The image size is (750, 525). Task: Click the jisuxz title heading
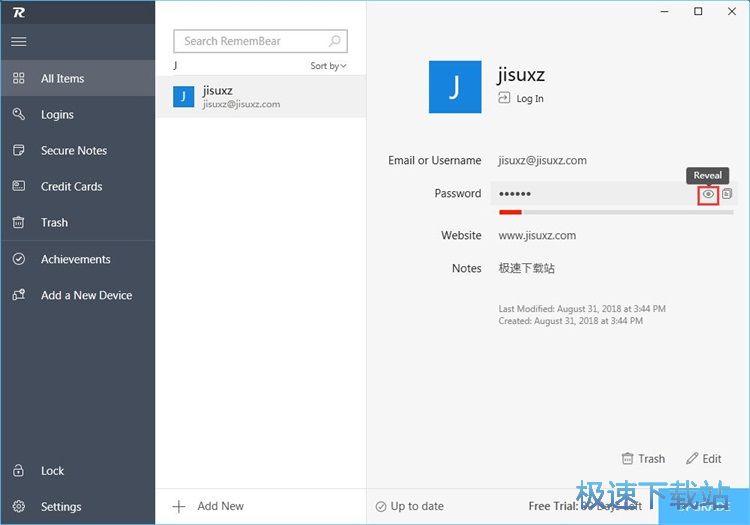click(521, 75)
